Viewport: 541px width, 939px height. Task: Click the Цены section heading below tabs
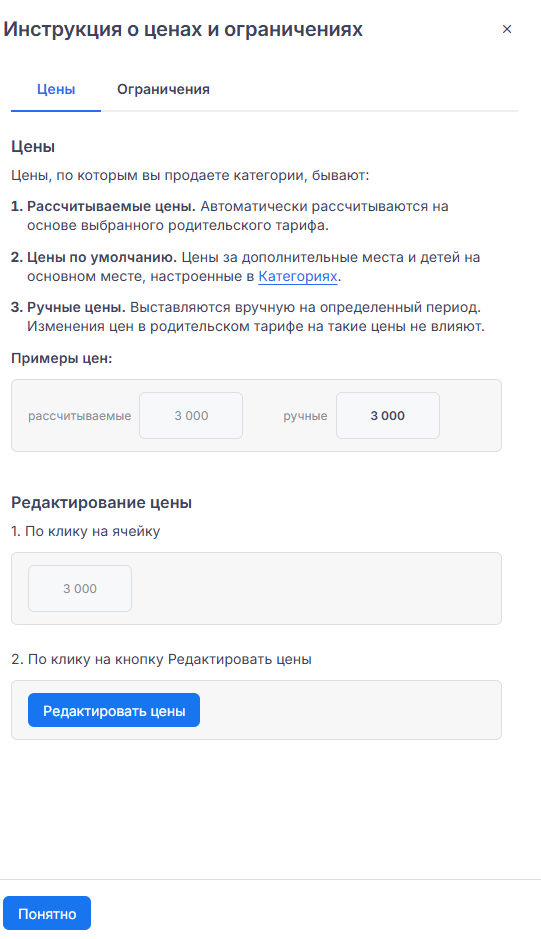(x=33, y=147)
